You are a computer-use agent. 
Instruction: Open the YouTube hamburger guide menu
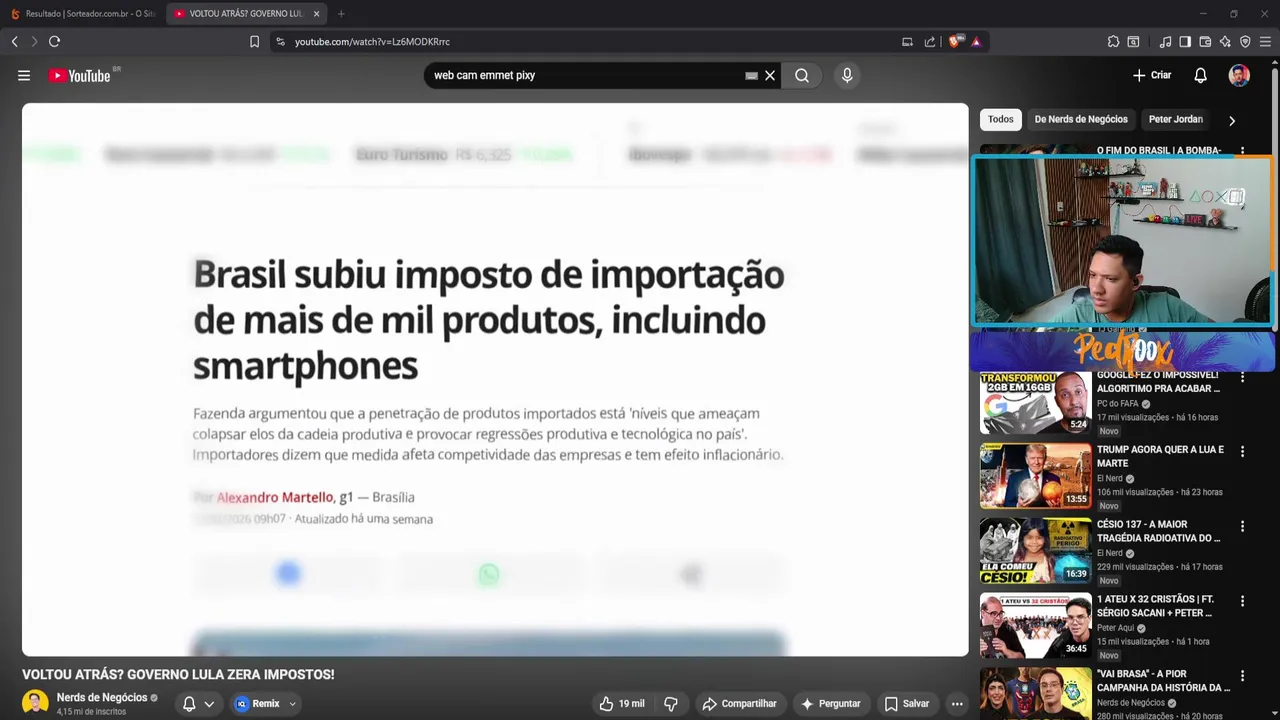pos(24,75)
